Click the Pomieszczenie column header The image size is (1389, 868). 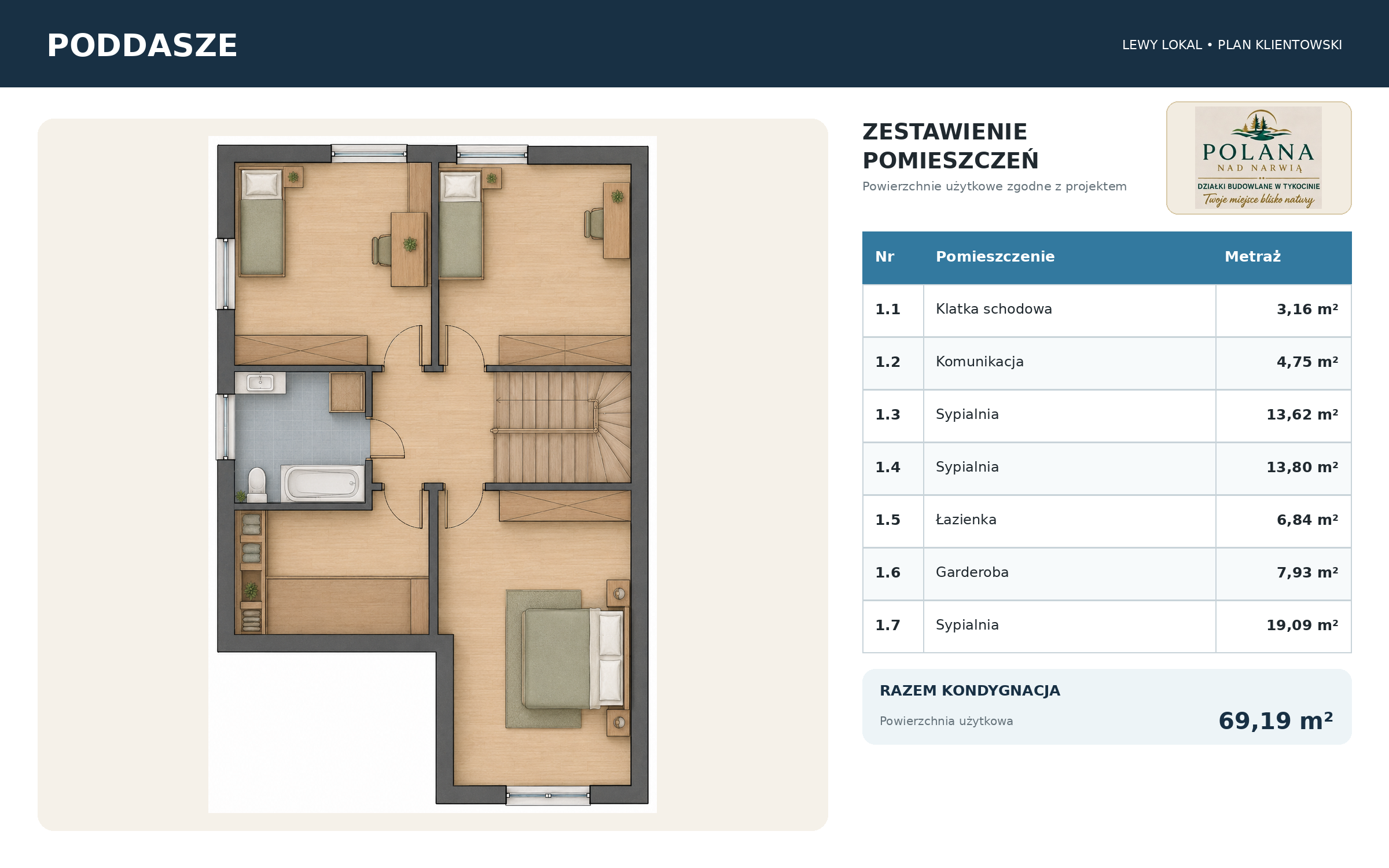[995, 256]
